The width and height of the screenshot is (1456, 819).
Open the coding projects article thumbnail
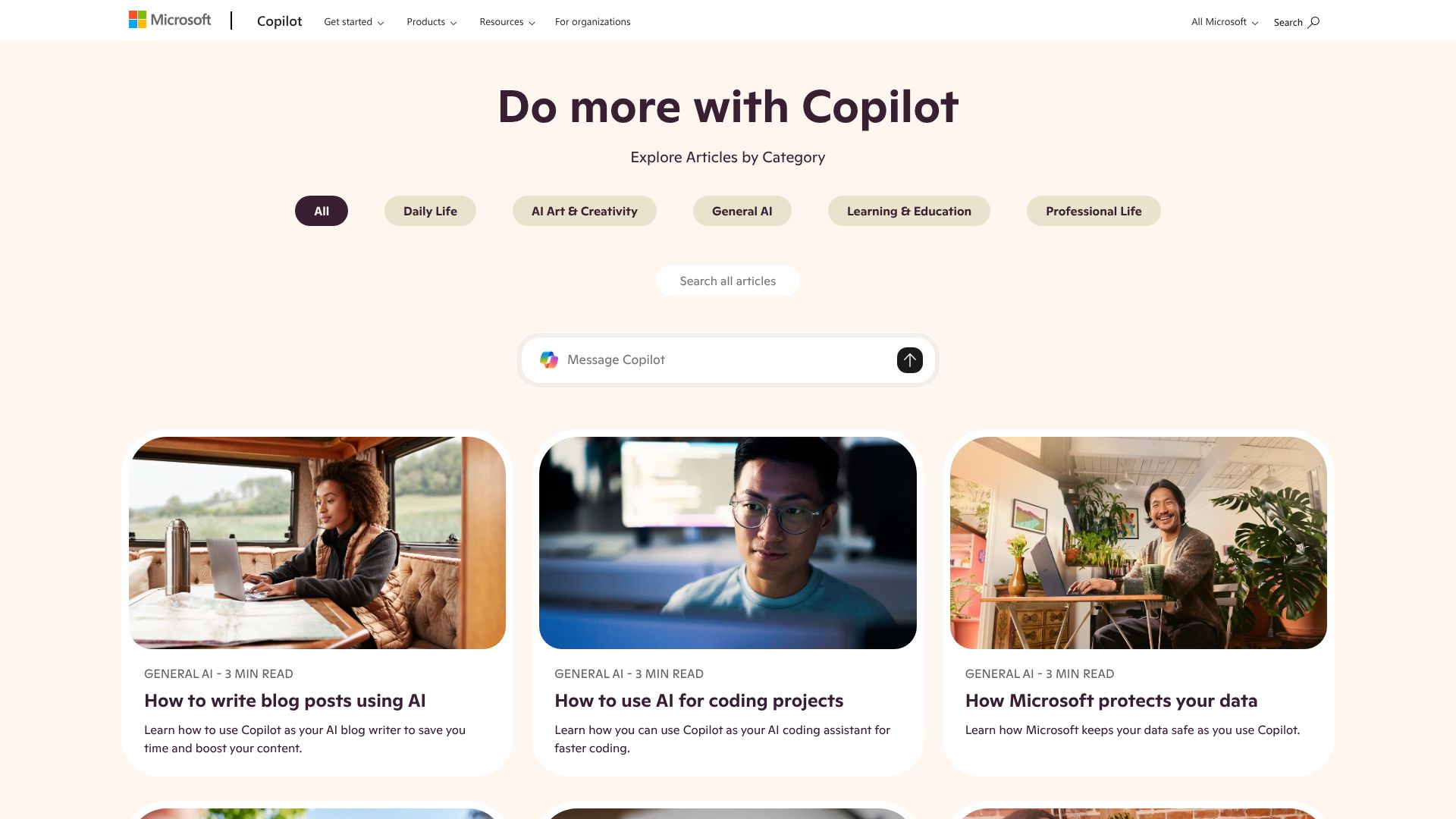[x=728, y=543]
